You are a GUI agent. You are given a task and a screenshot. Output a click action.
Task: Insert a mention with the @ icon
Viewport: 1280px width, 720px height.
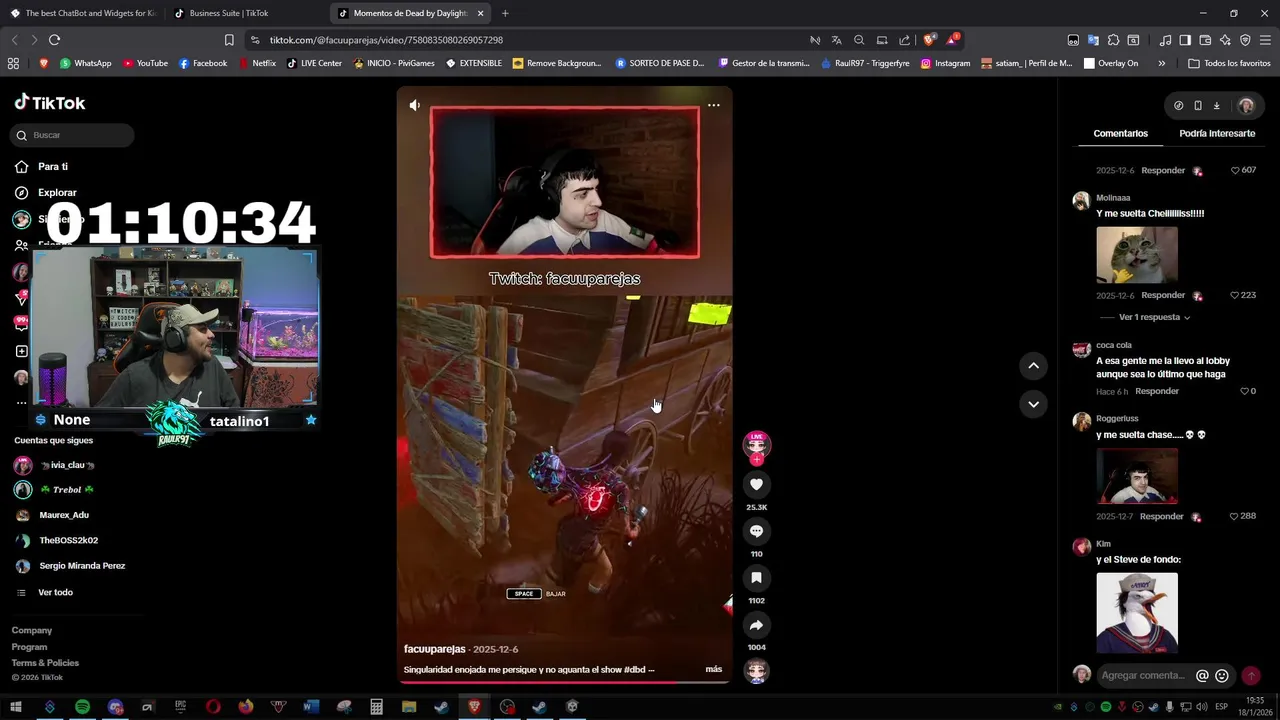[x=1202, y=676]
